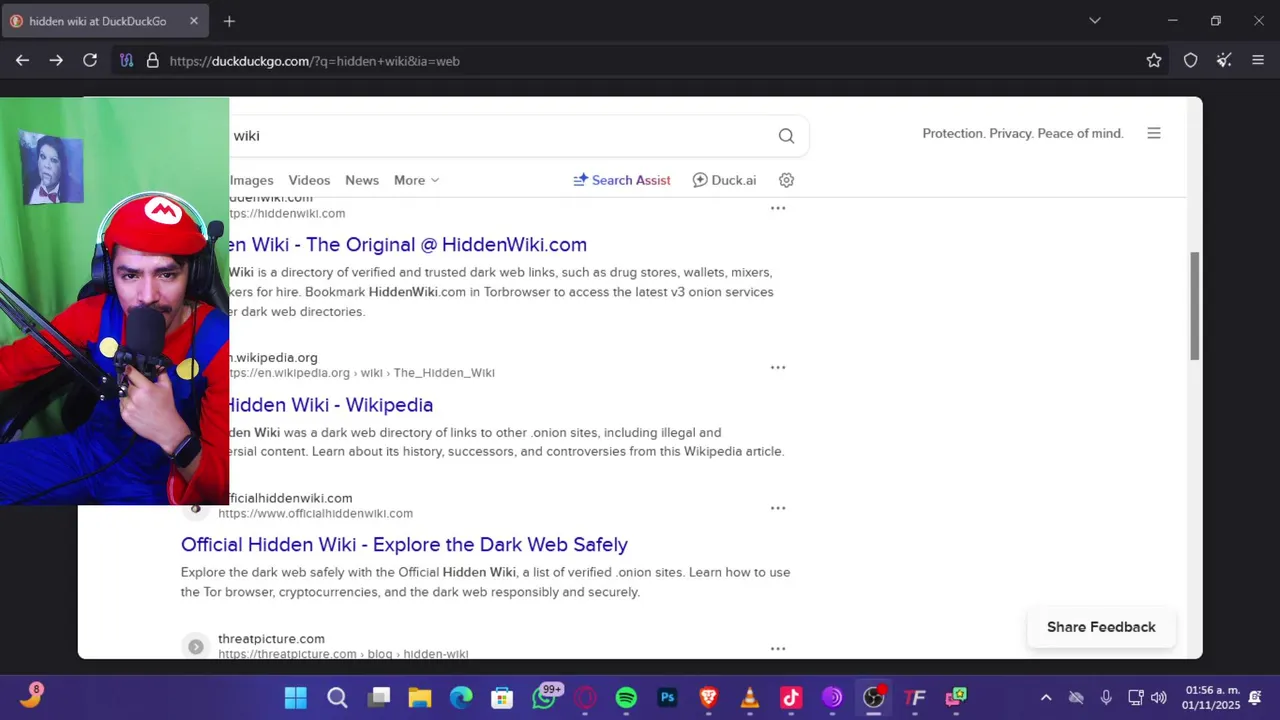Open the clock showing 01:56 a. m.

pyautogui.click(x=1213, y=697)
